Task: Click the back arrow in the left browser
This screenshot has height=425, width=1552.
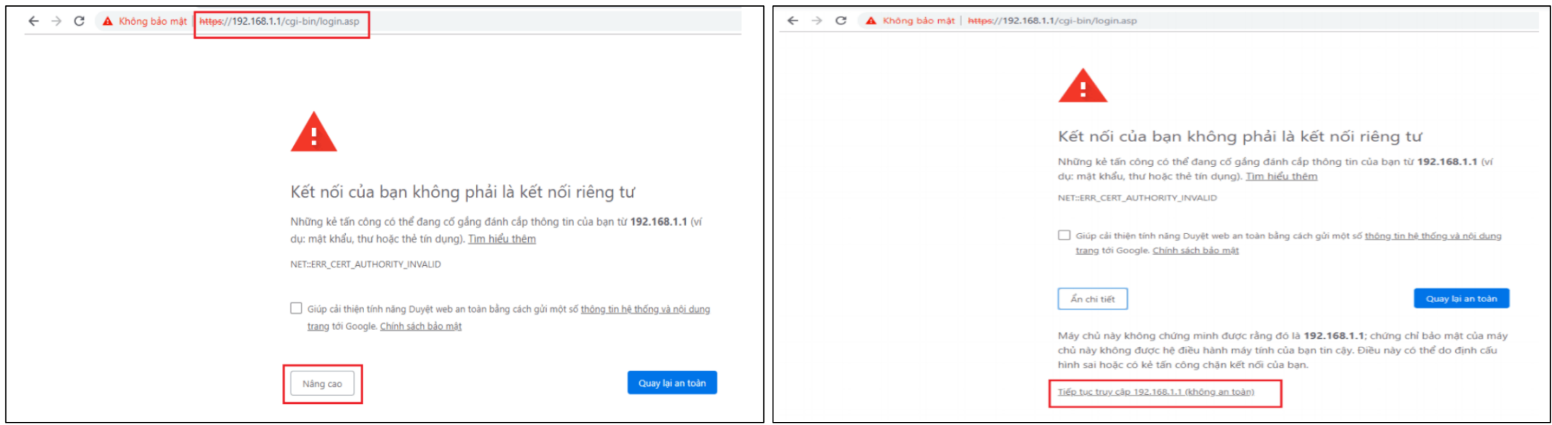Action: pyautogui.click(x=33, y=21)
